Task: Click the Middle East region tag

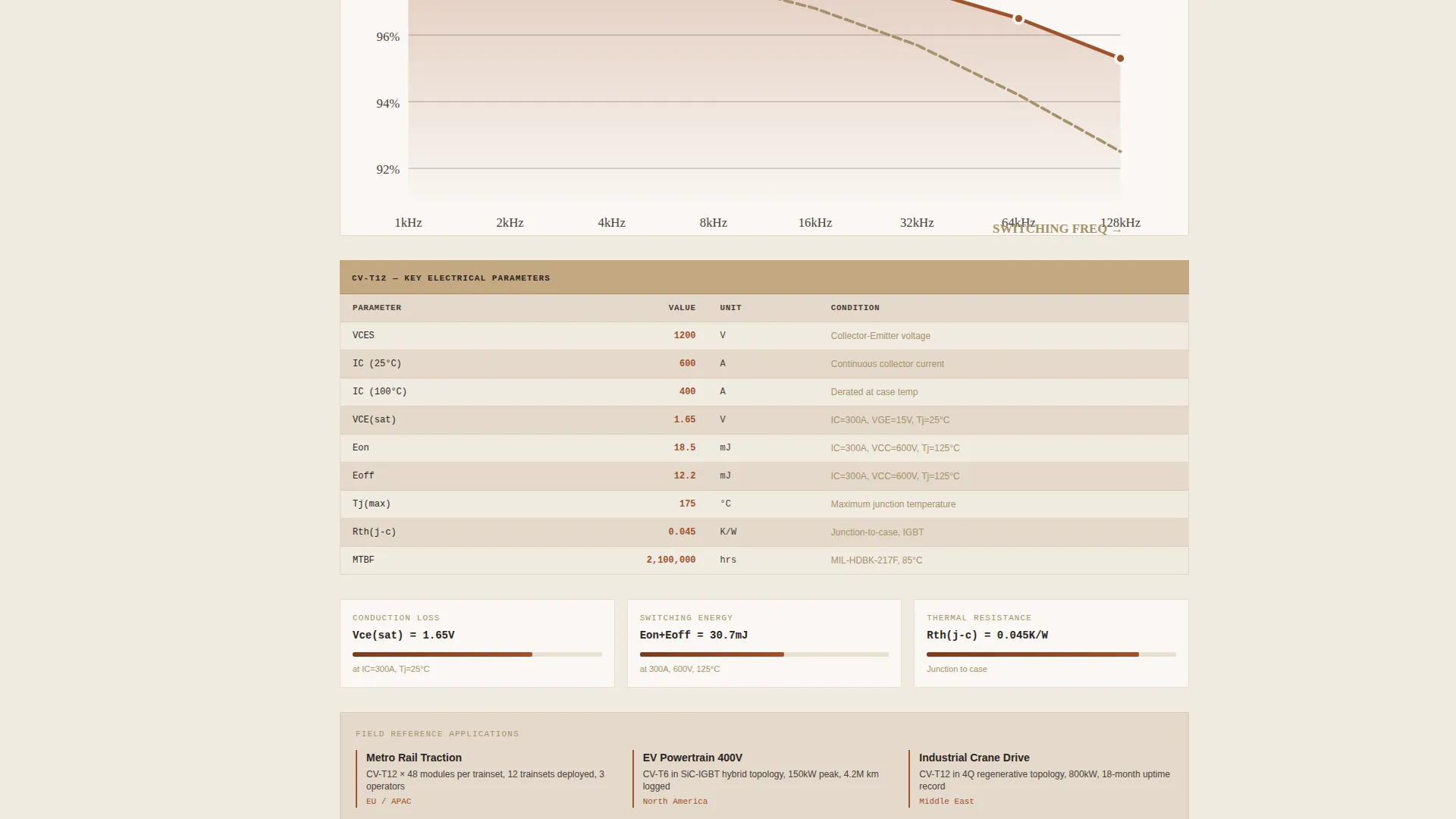Action: [946, 802]
